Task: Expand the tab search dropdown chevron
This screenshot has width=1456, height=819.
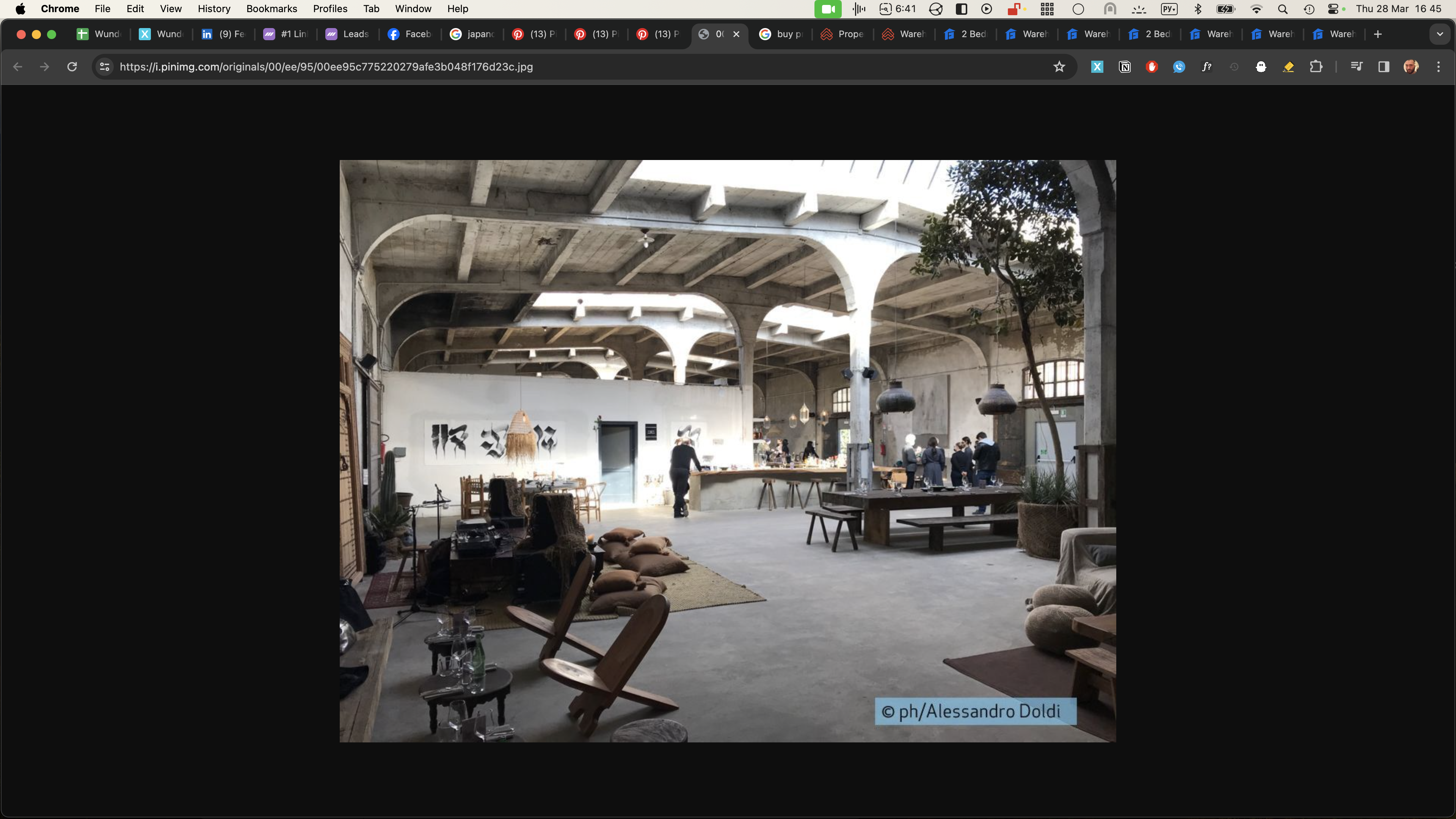Action: coord(1440,34)
